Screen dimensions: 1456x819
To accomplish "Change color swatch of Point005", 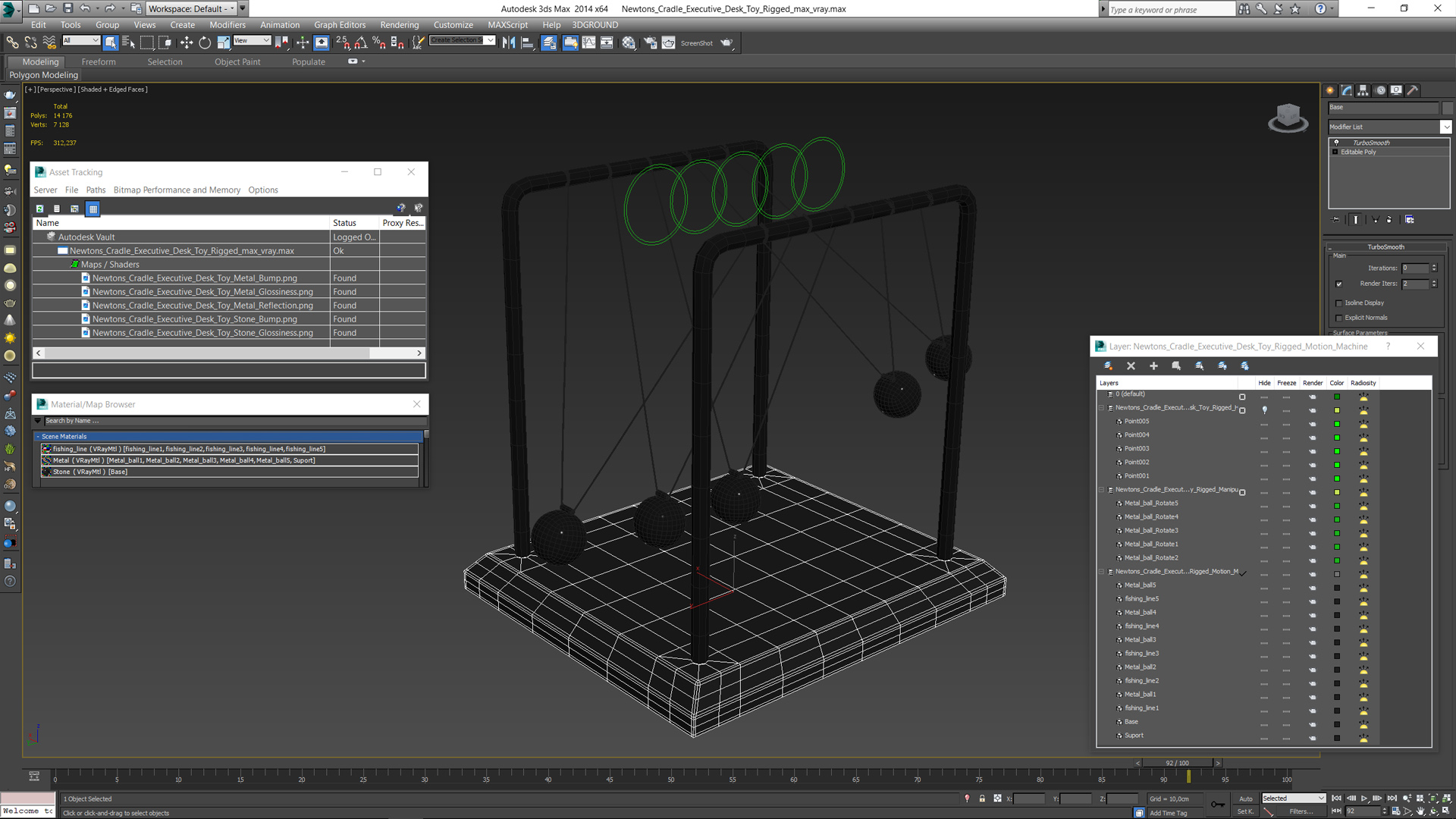I will [x=1337, y=423].
